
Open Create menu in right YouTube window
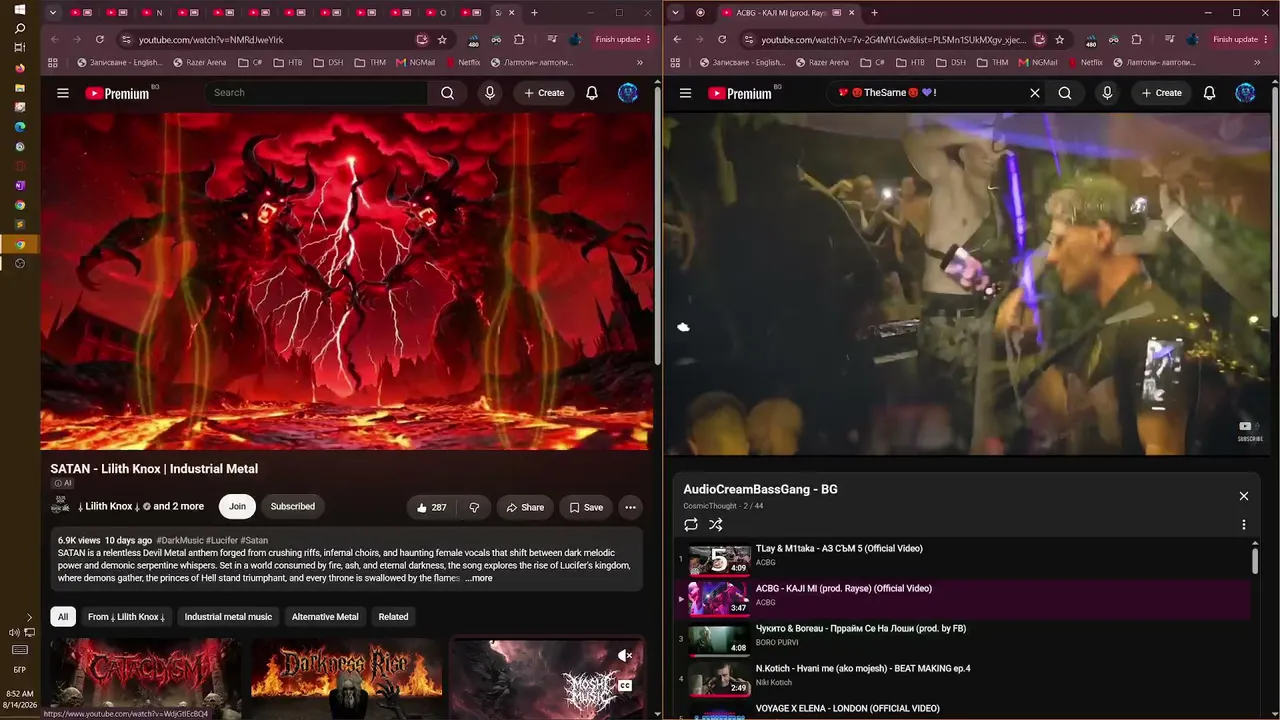pyautogui.click(x=1162, y=93)
